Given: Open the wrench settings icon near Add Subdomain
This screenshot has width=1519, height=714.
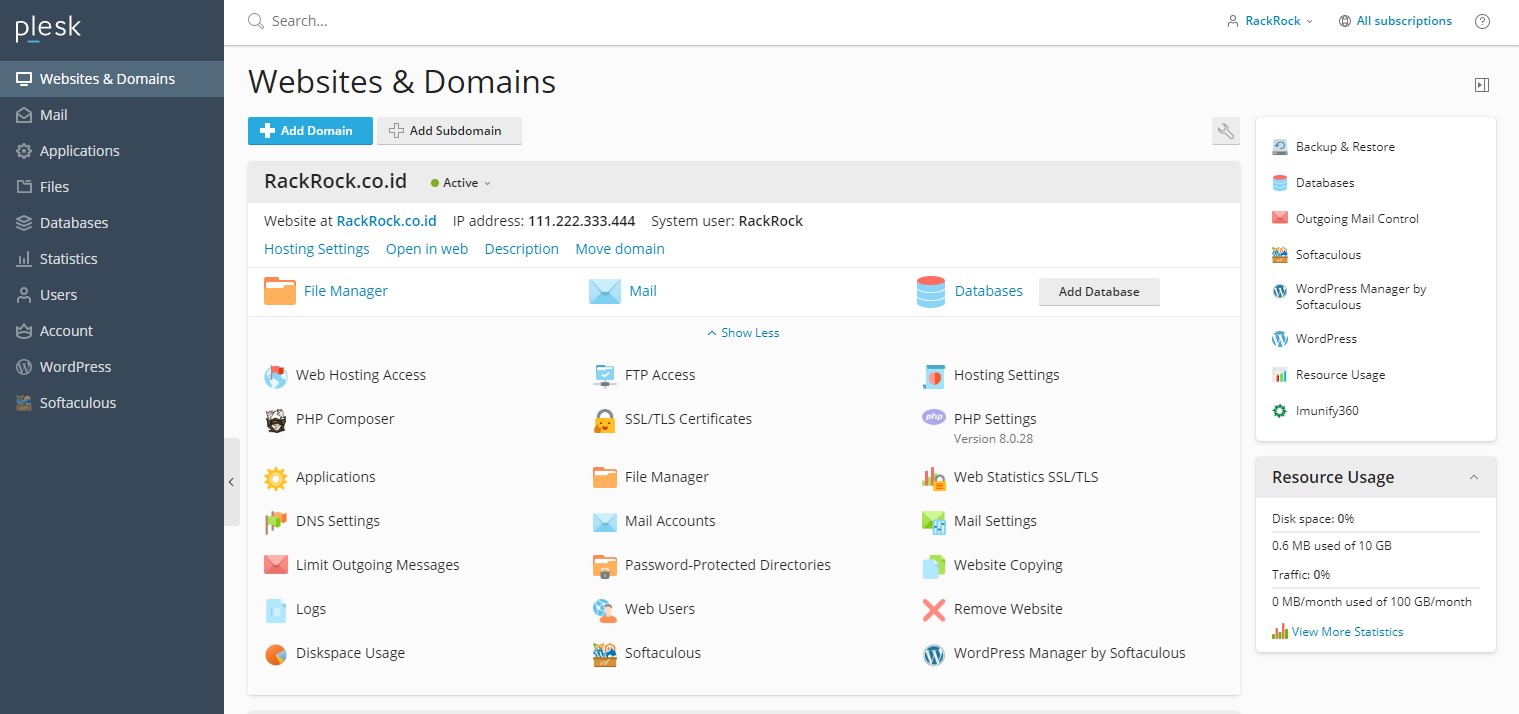Looking at the screenshot, I should point(1226,131).
